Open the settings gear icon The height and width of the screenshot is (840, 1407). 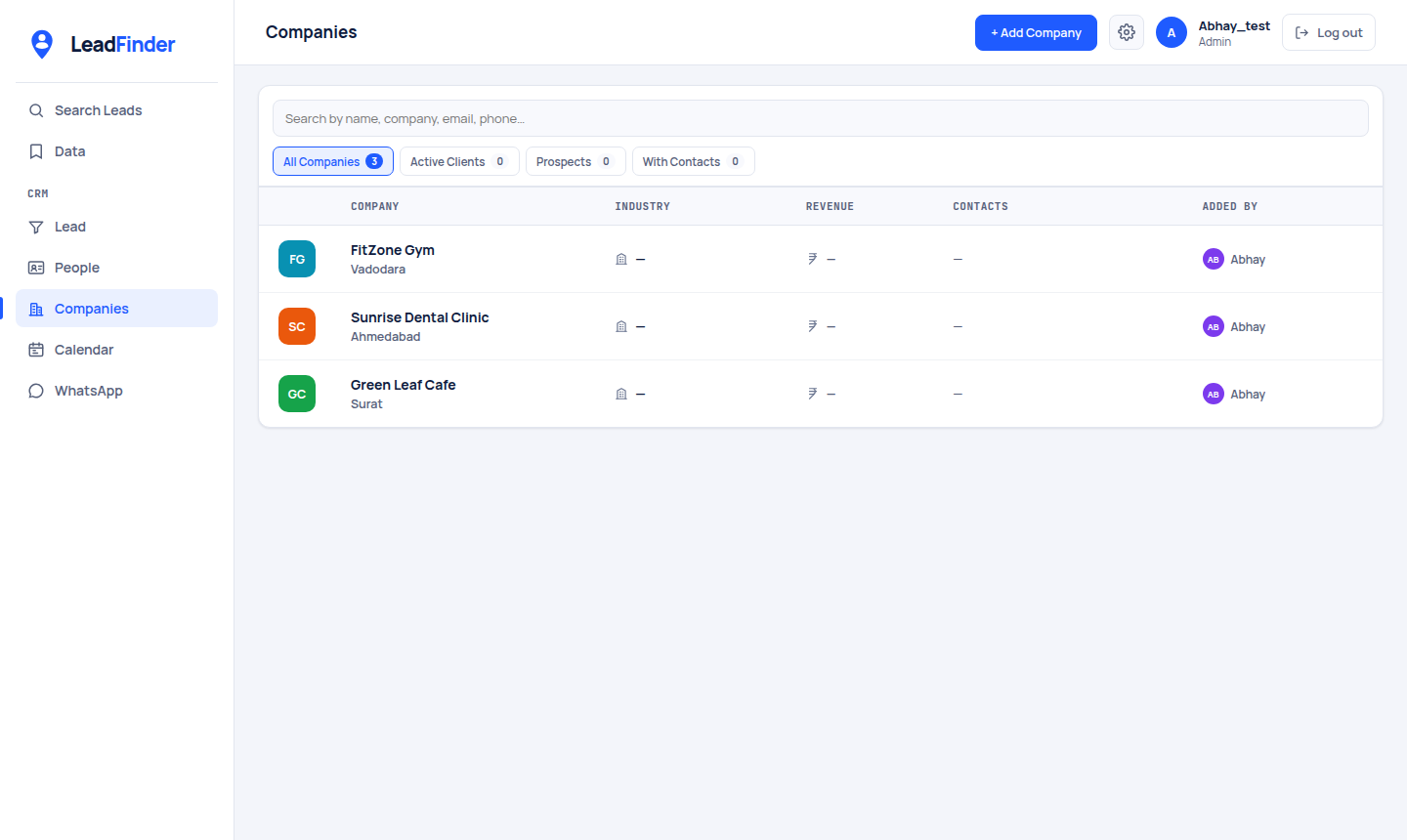coord(1127,32)
